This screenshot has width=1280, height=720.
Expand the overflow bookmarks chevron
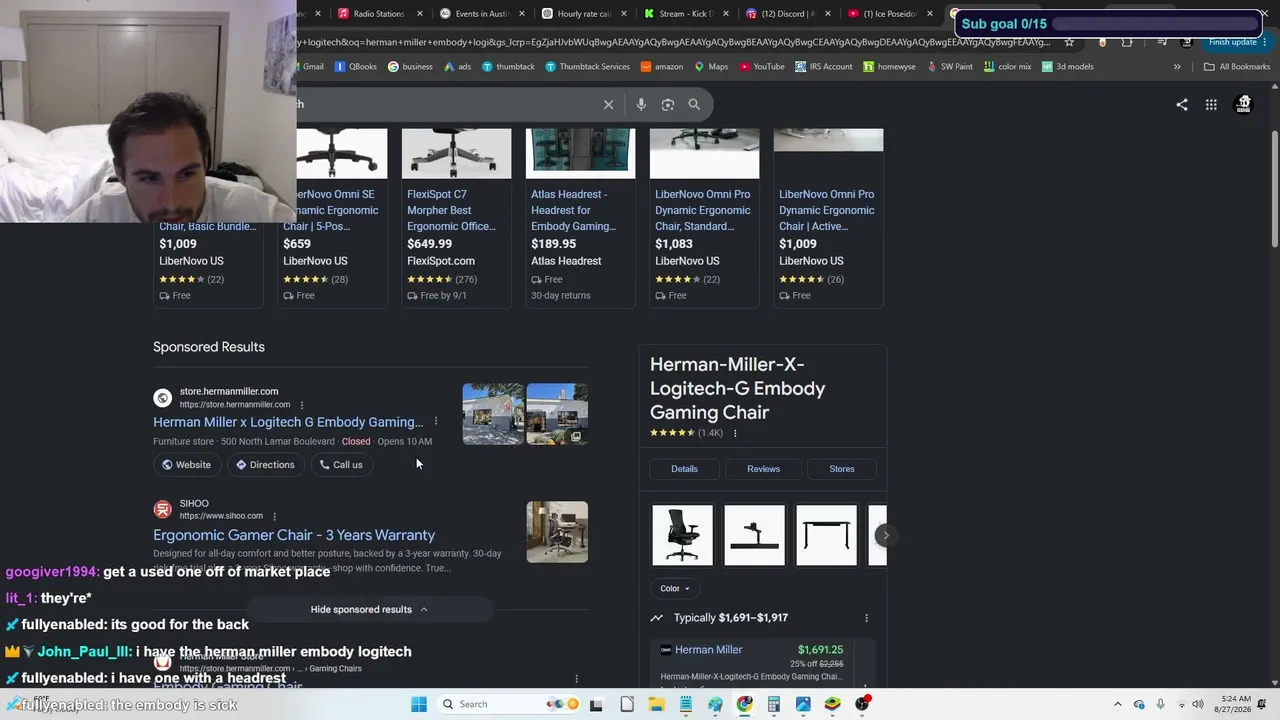pyautogui.click(x=1177, y=67)
